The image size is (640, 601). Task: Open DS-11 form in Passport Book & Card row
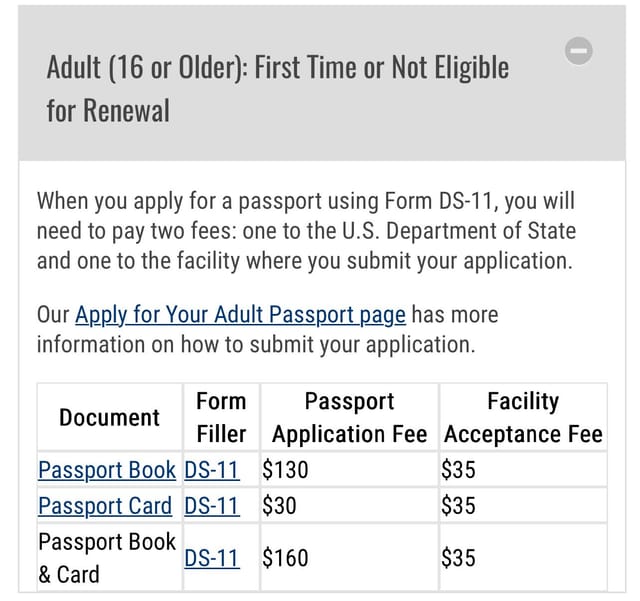211,558
